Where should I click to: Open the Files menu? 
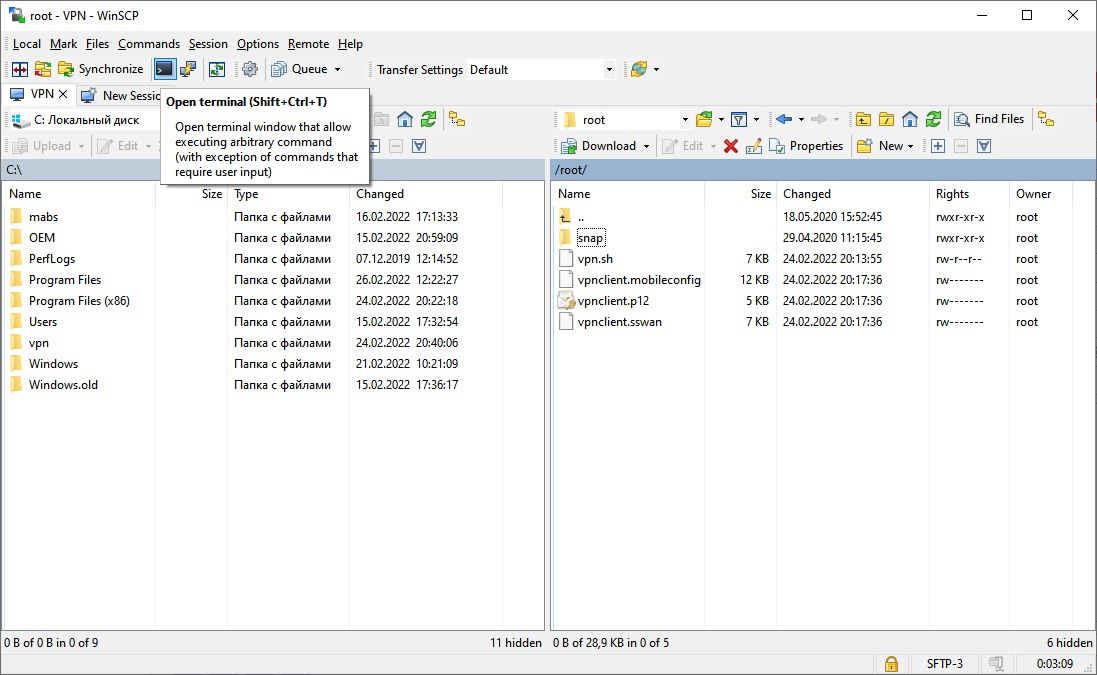pos(97,44)
